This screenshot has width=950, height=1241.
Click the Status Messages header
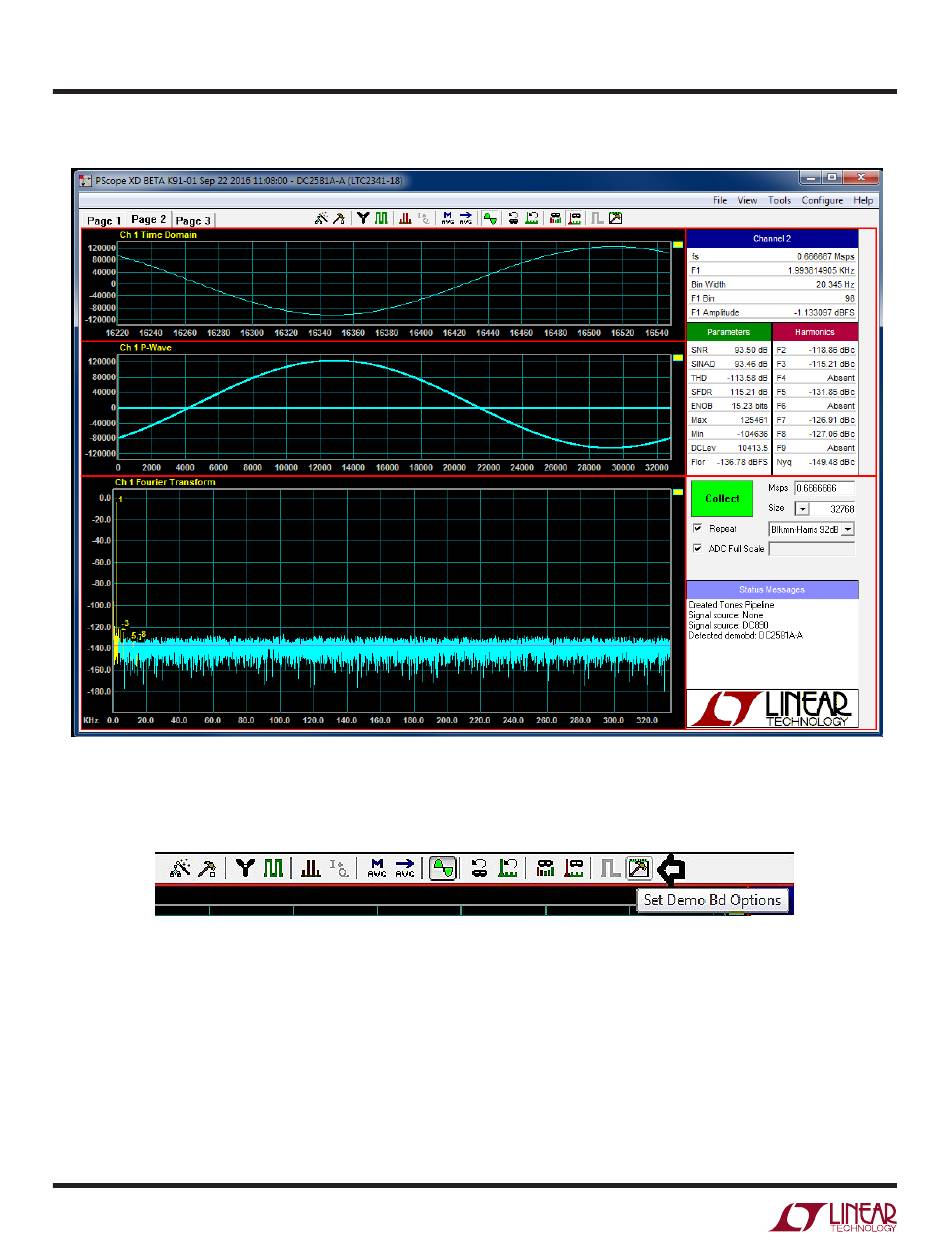click(772, 589)
